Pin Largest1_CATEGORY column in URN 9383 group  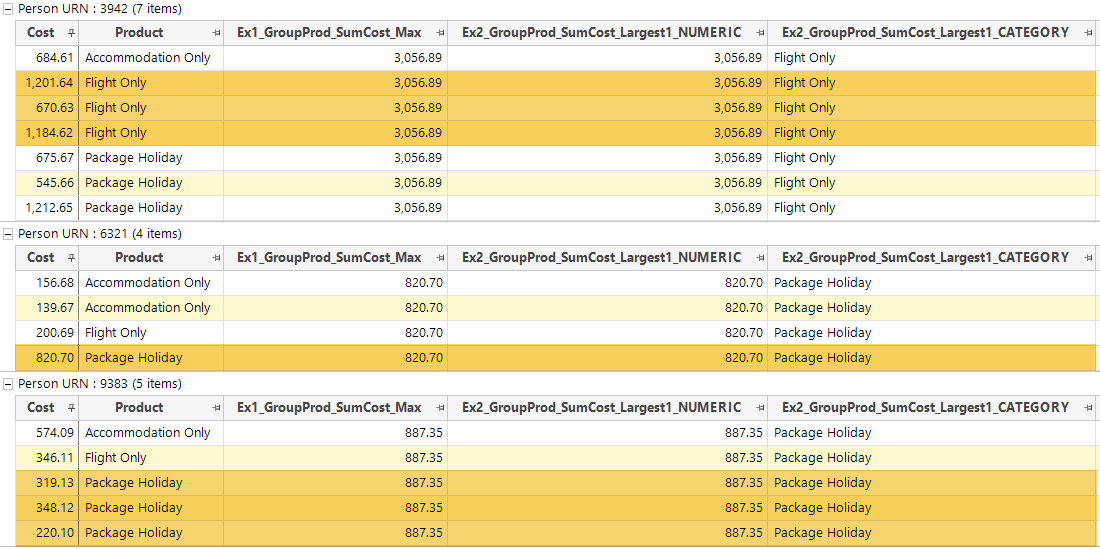[1088, 408]
